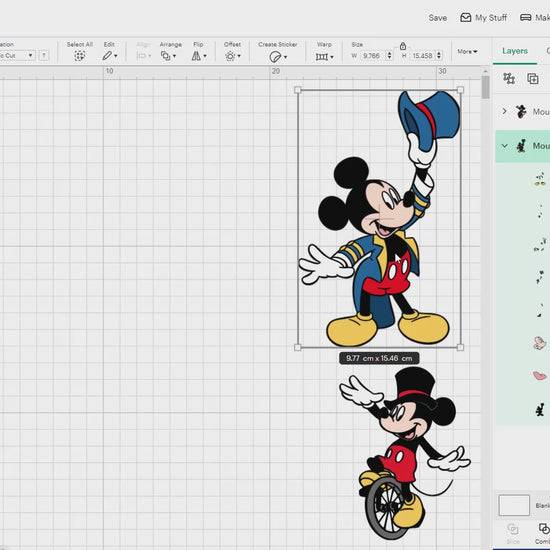Open the Create Sticker dropdown arrow
550x550 pixels.
click(x=286, y=57)
